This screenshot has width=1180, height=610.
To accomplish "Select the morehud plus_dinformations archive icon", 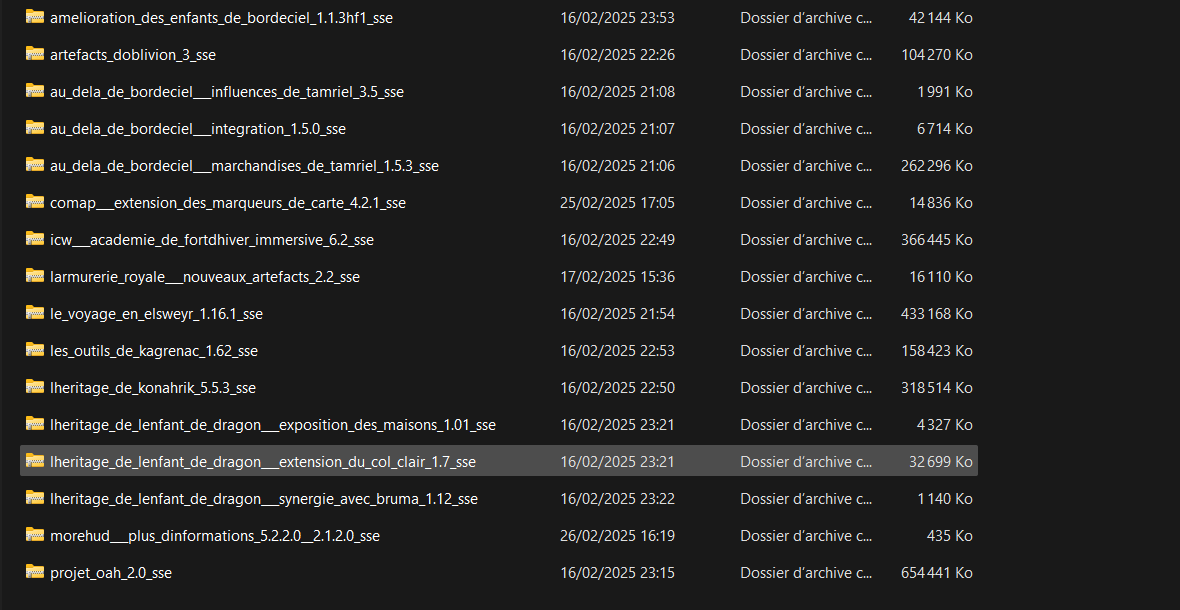I will [35, 535].
